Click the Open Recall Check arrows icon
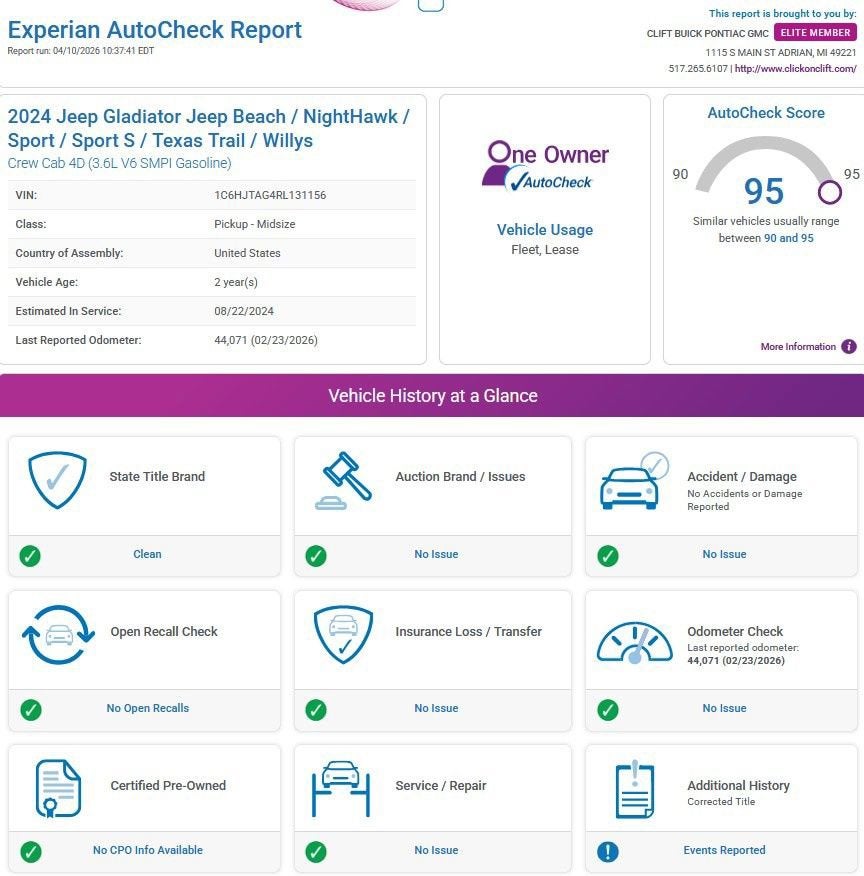864x876 pixels. pos(58,635)
